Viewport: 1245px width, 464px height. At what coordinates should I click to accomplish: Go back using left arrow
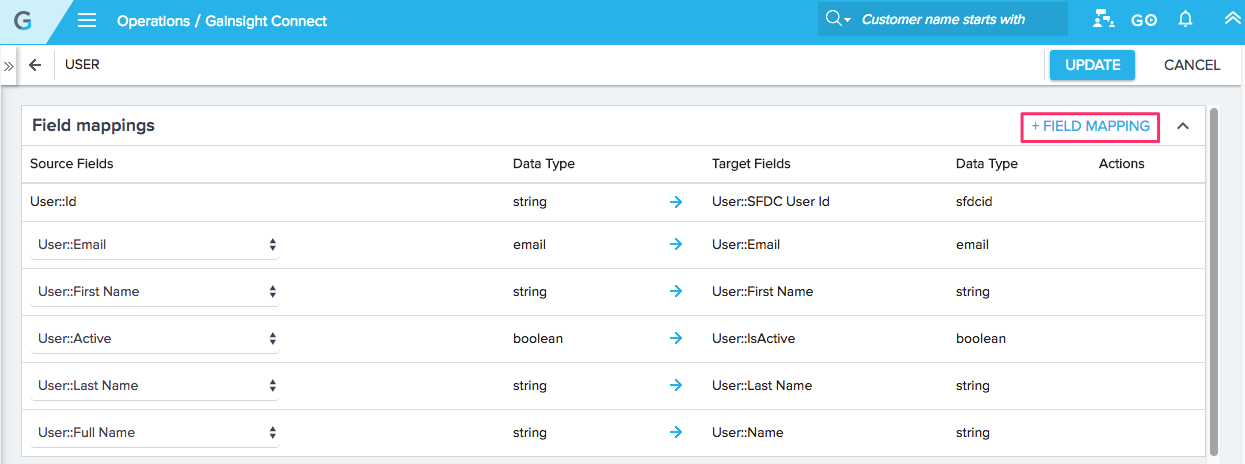35,65
